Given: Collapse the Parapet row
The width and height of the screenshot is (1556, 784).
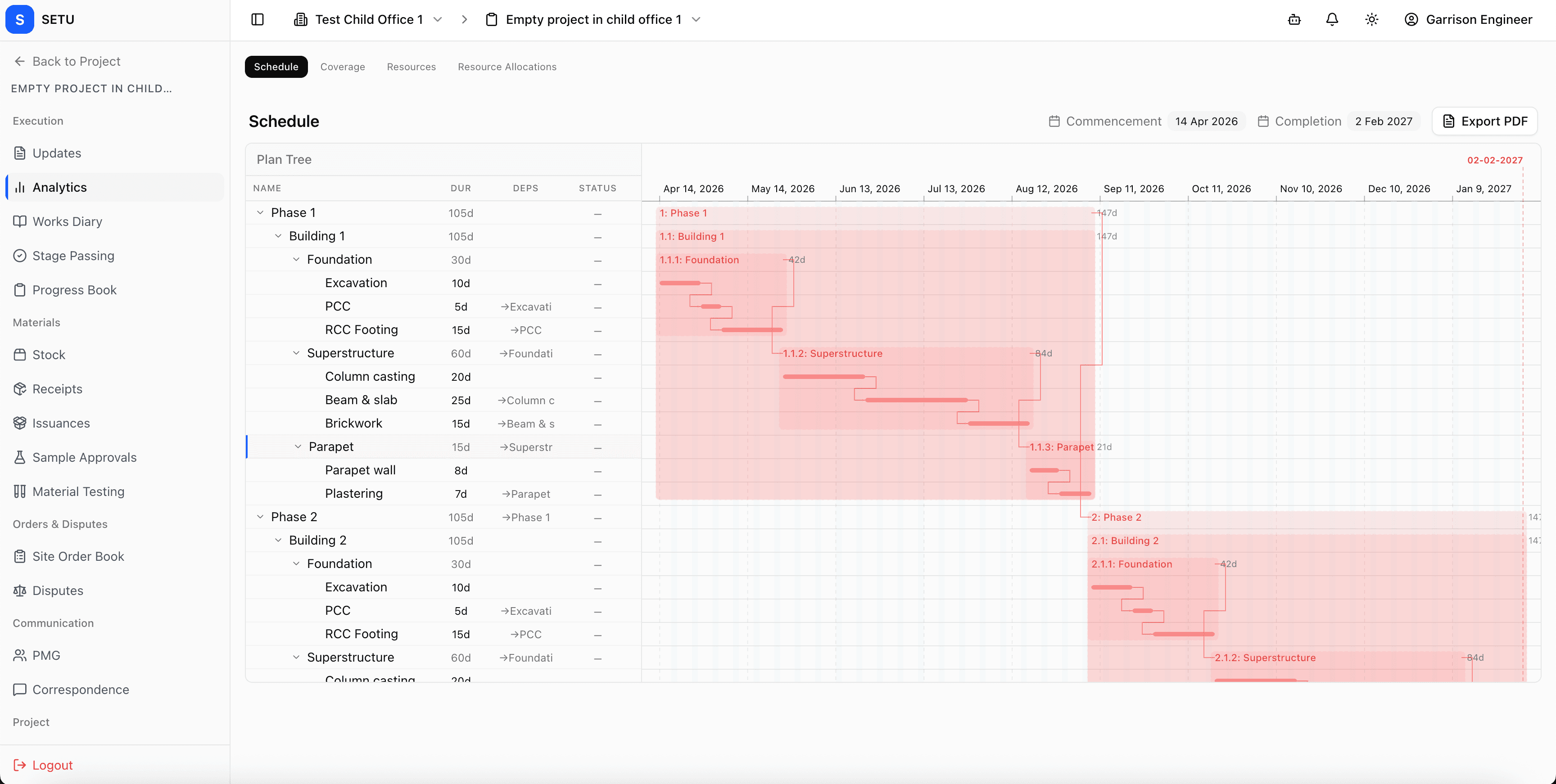Looking at the screenshot, I should pyautogui.click(x=298, y=446).
